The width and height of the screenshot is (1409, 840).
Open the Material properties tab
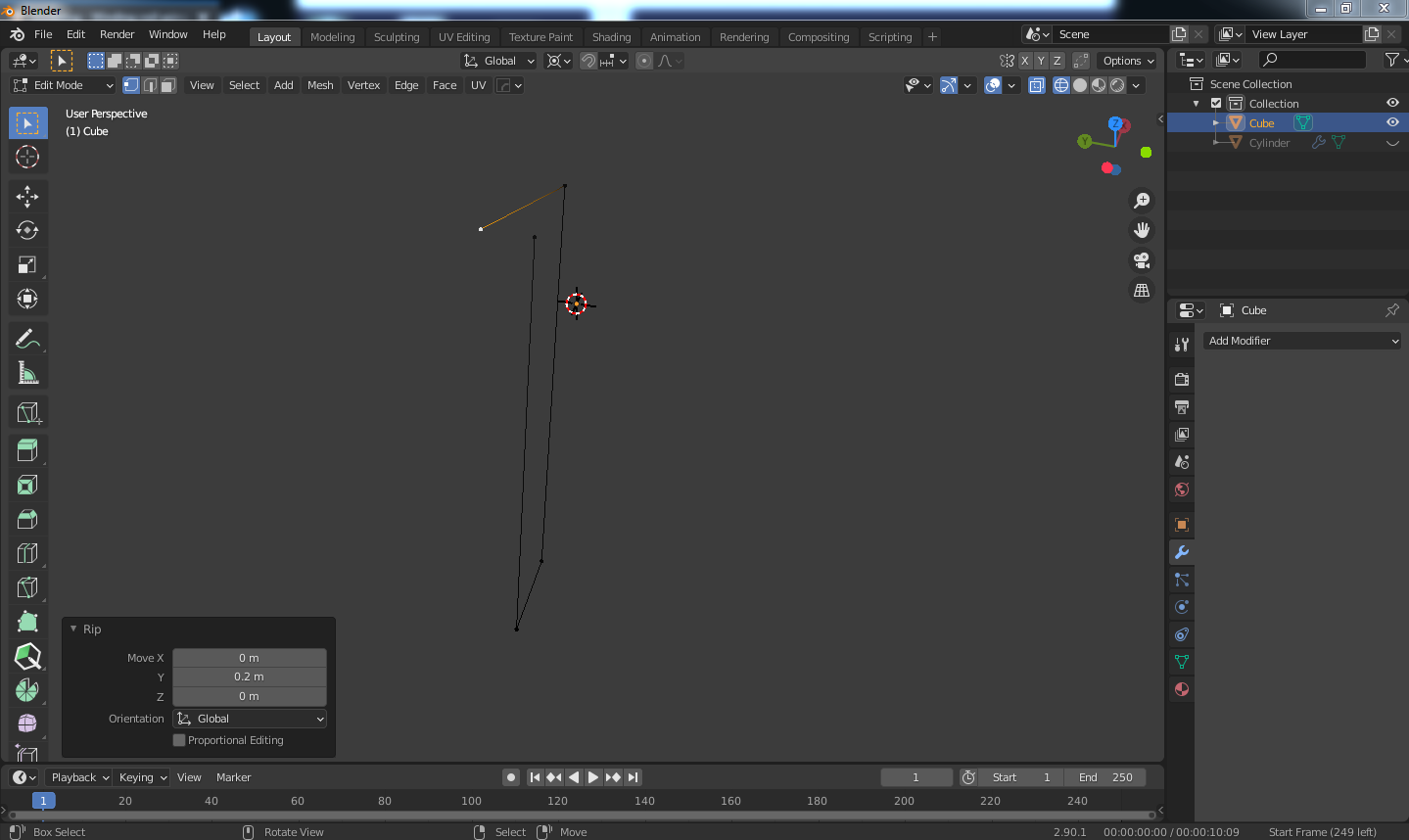point(1182,689)
